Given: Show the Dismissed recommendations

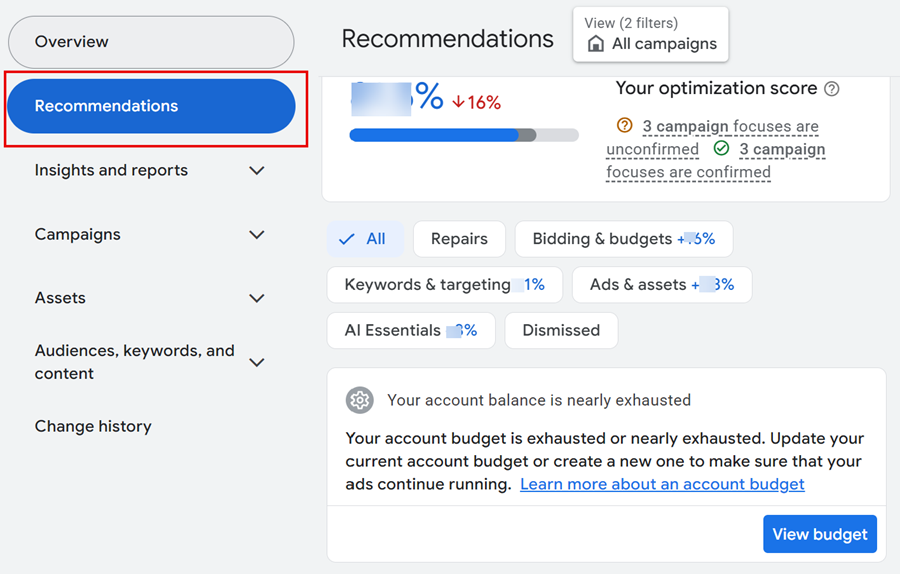Looking at the screenshot, I should pos(561,331).
